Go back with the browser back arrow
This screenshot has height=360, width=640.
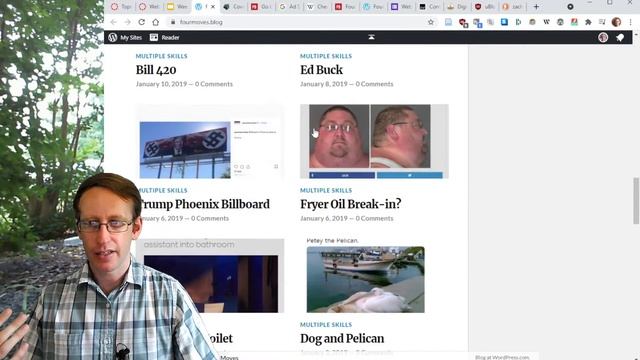114,22
